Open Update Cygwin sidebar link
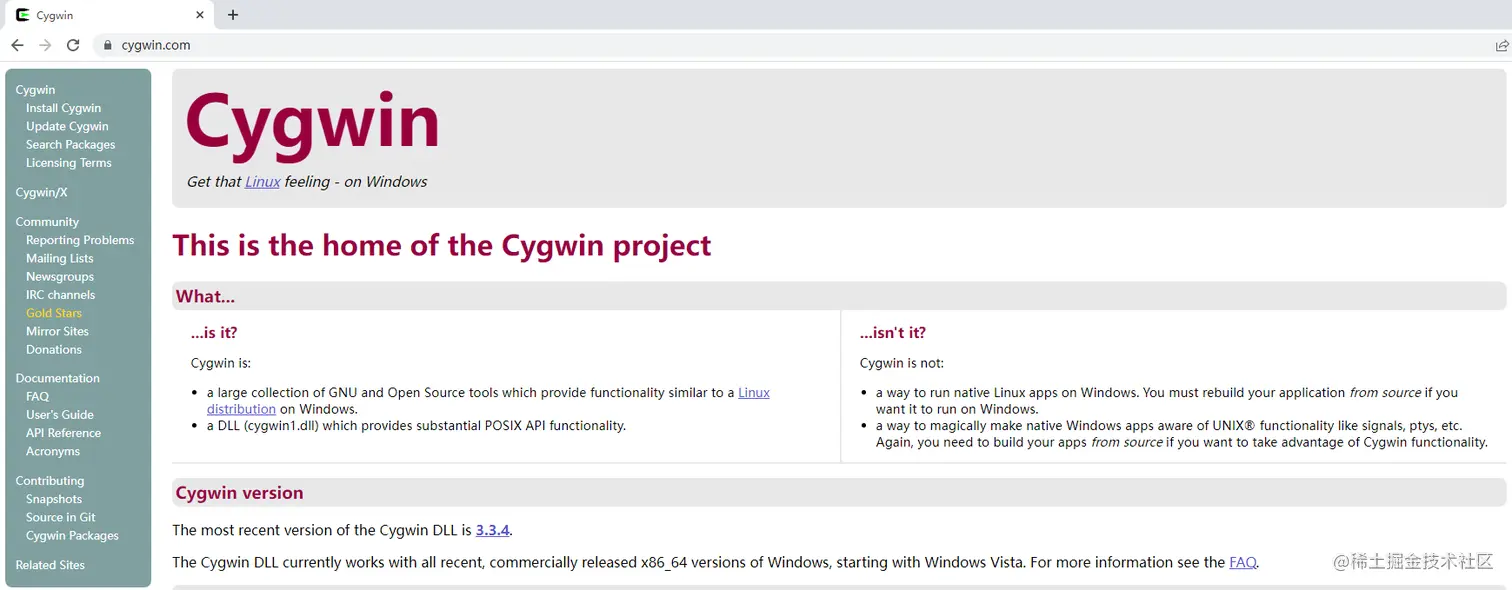The image size is (1512, 590). (x=67, y=126)
